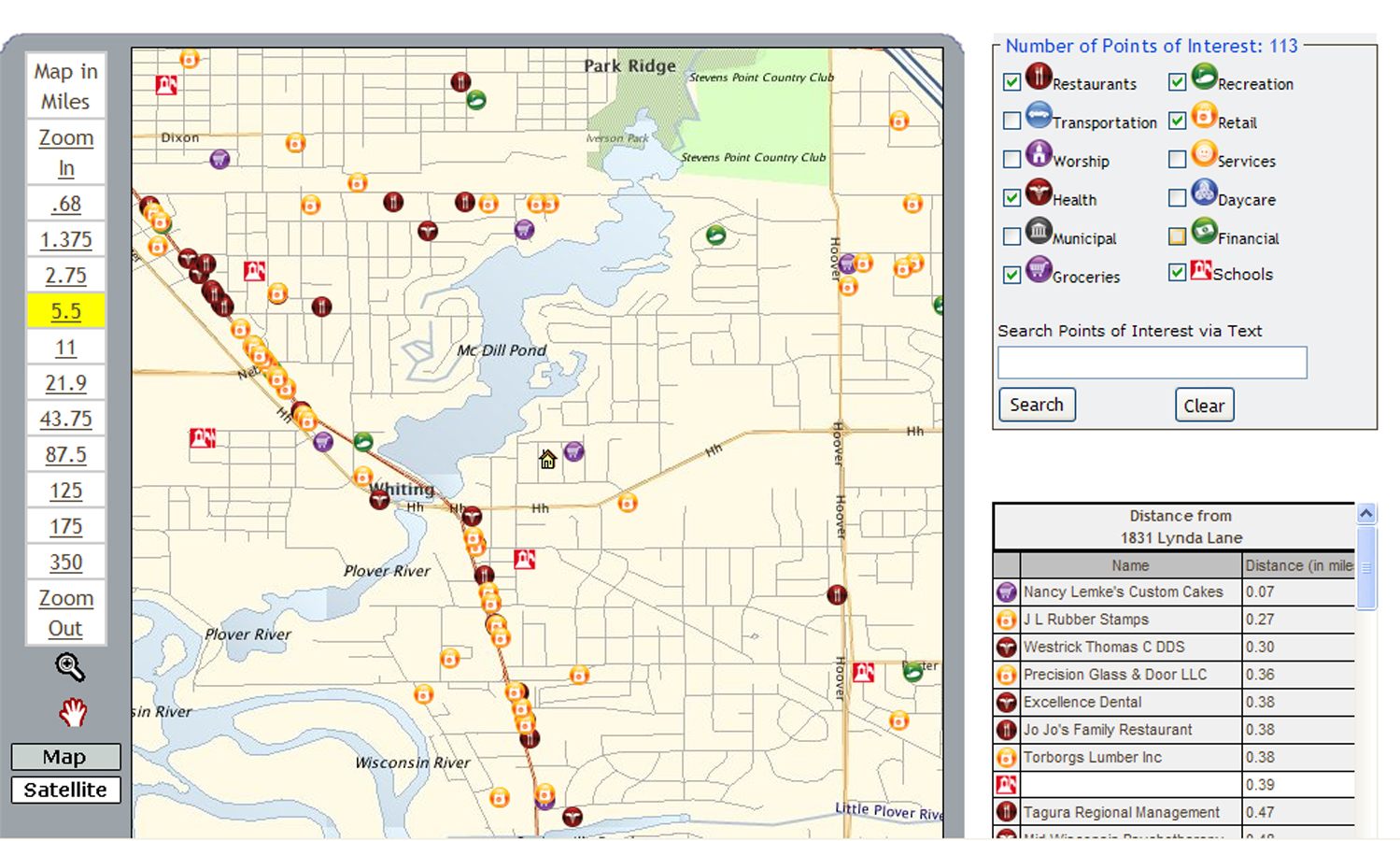Uncheck the Health checkbox
This screenshot has width=1400, height=841.
click(x=1011, y=198)
